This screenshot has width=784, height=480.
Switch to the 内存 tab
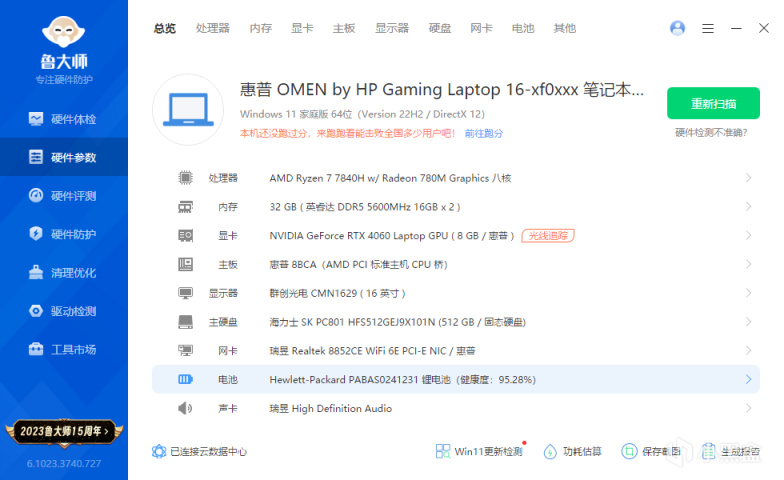[260, 28]
